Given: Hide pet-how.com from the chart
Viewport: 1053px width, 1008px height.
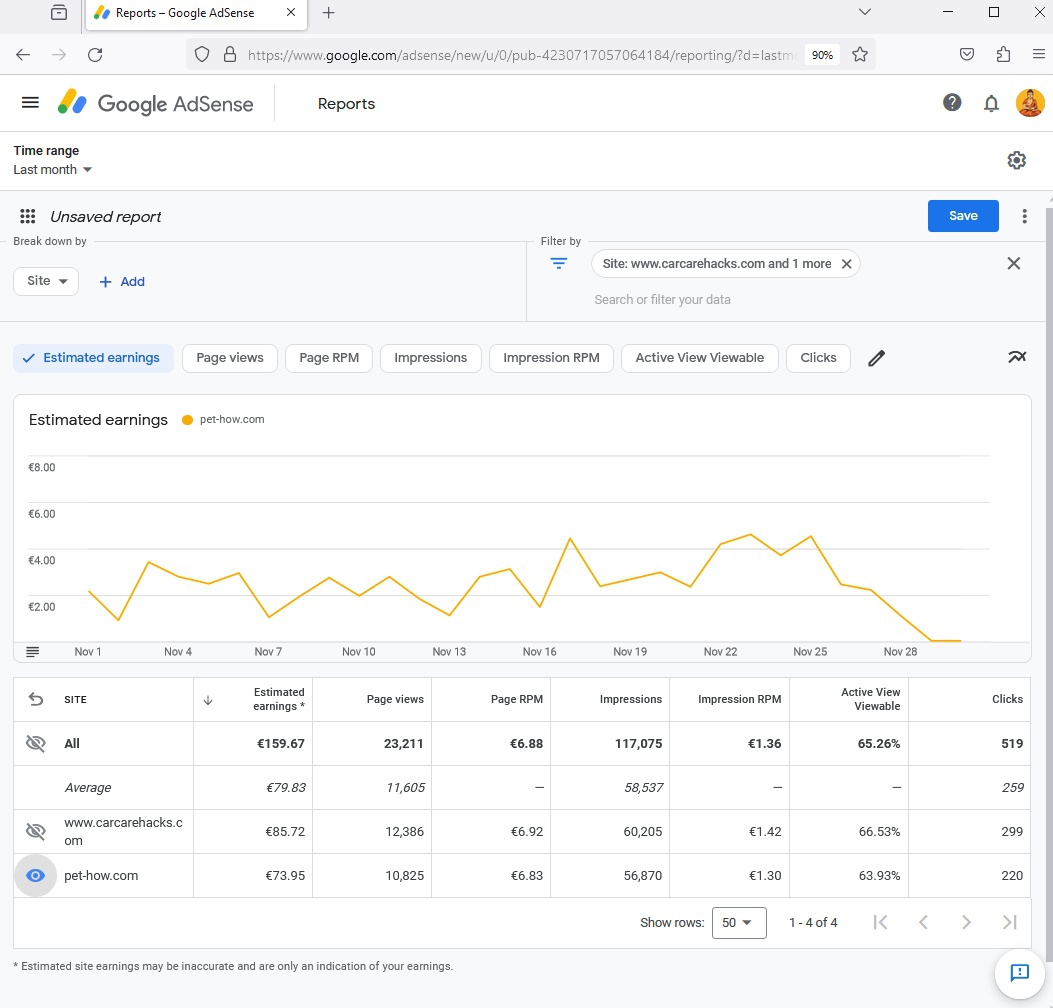Looking at the screenshot, I should 36,876.
